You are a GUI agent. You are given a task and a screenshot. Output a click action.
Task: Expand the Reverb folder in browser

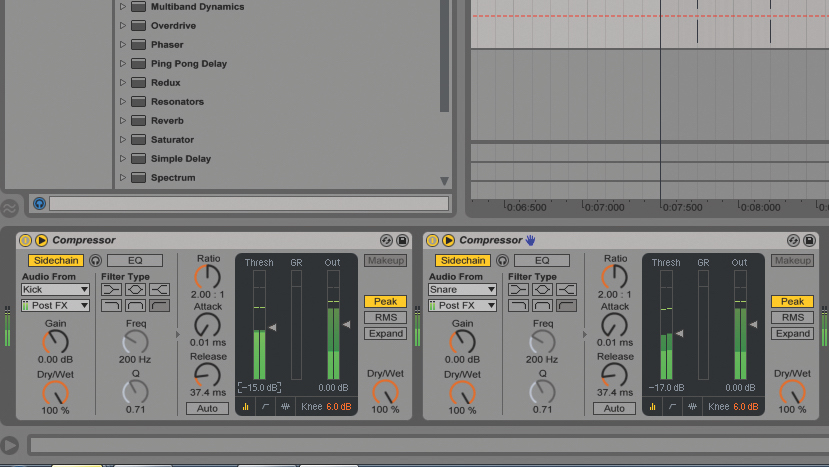click(x=123, y=121)
